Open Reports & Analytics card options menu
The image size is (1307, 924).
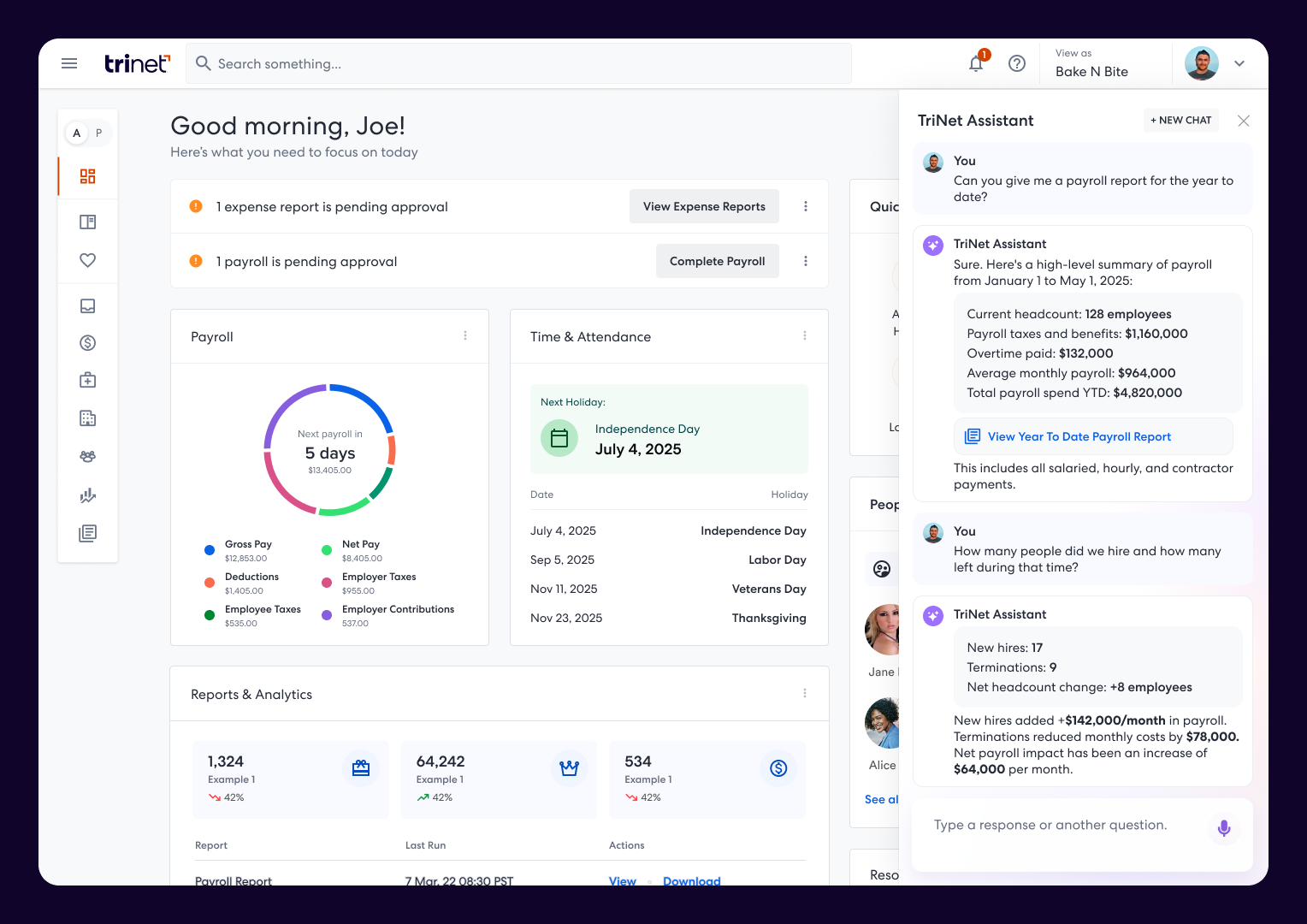(x=805, y=694)
